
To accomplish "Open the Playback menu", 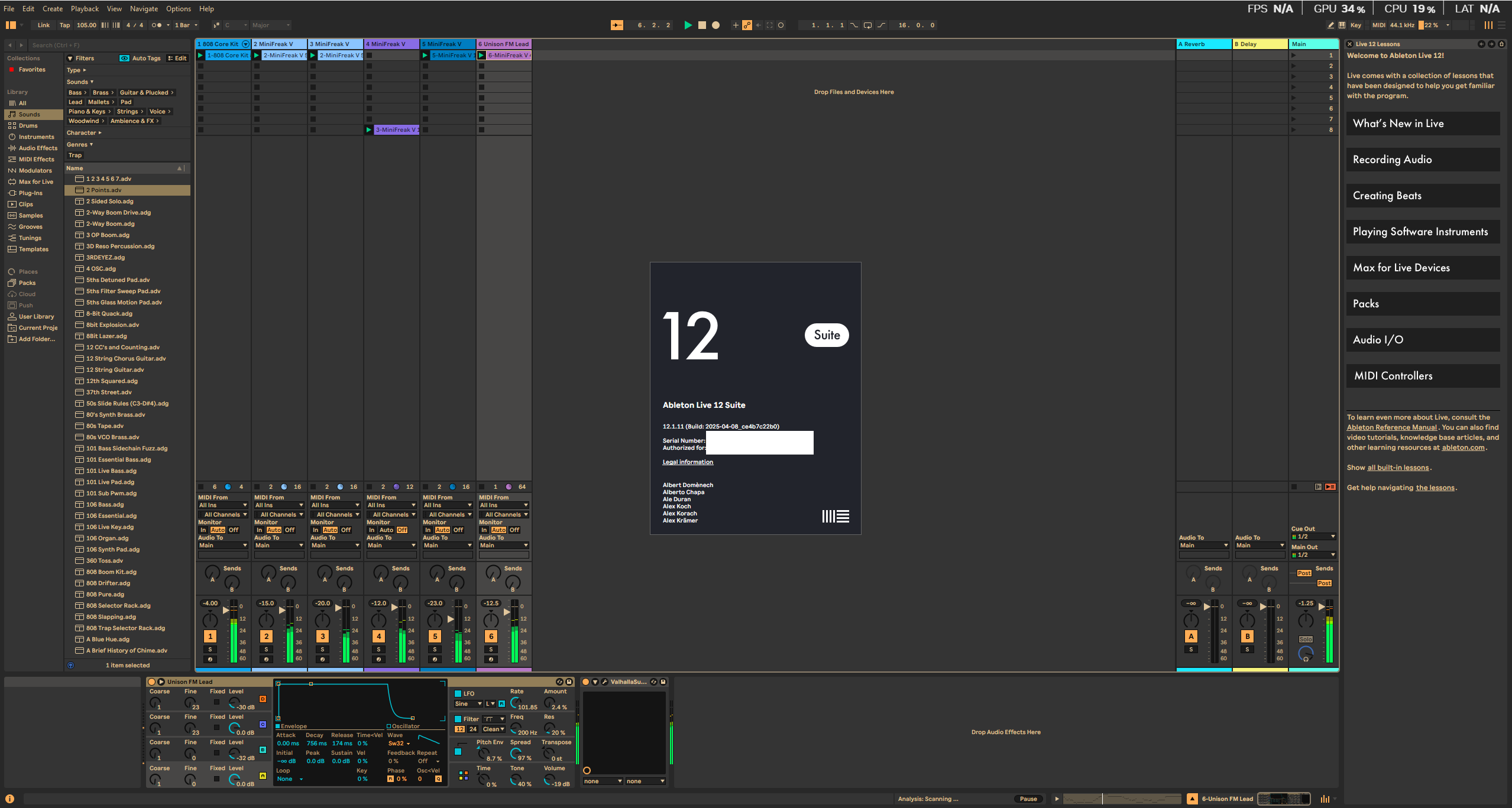I will pyautogui.click(x=85, y=9).
